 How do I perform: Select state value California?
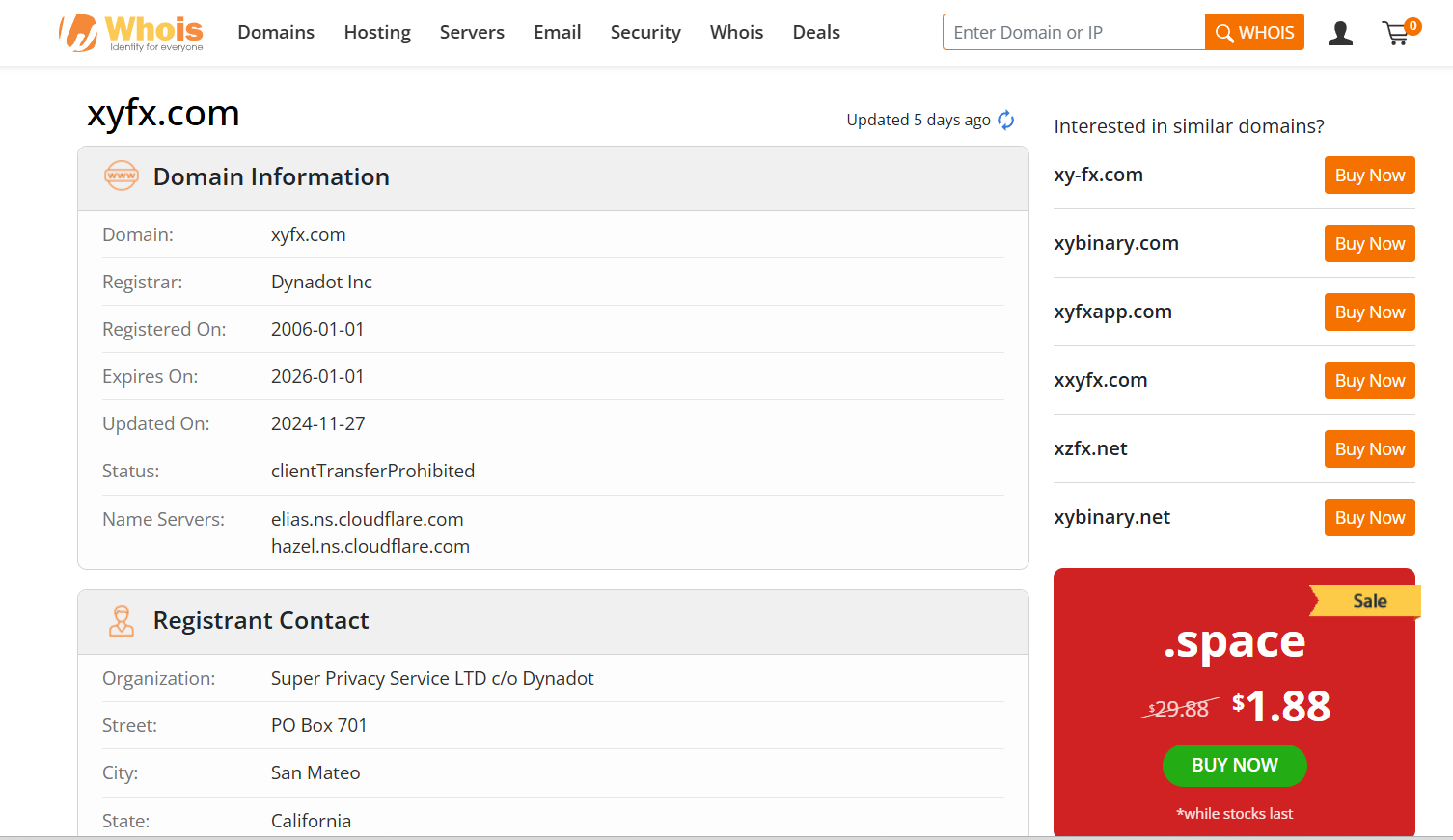(x=311, y=821)
